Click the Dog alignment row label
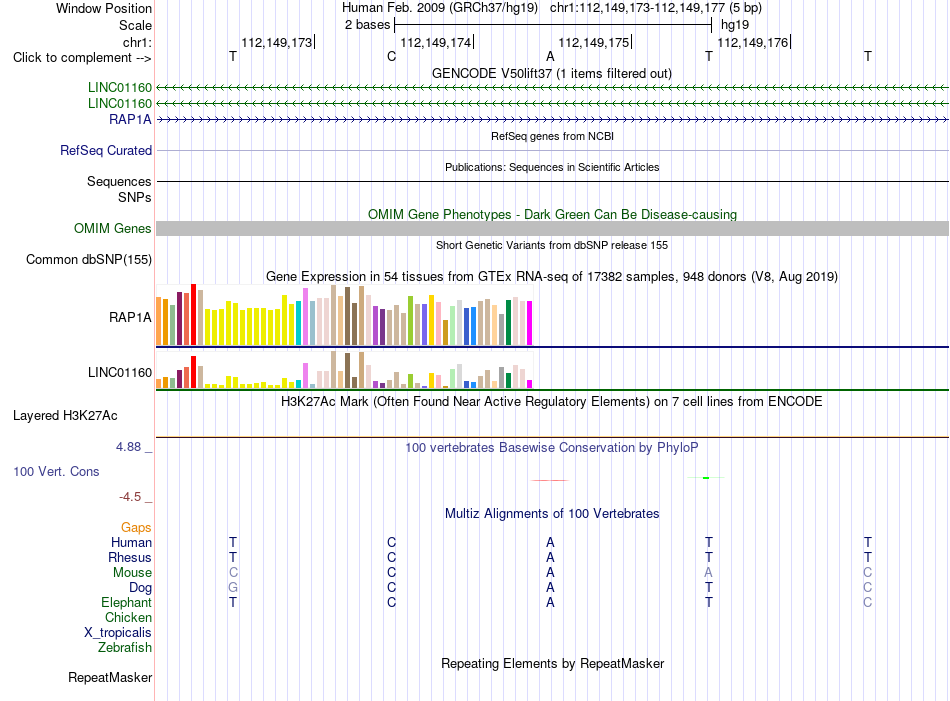 (x=140, y=588)
